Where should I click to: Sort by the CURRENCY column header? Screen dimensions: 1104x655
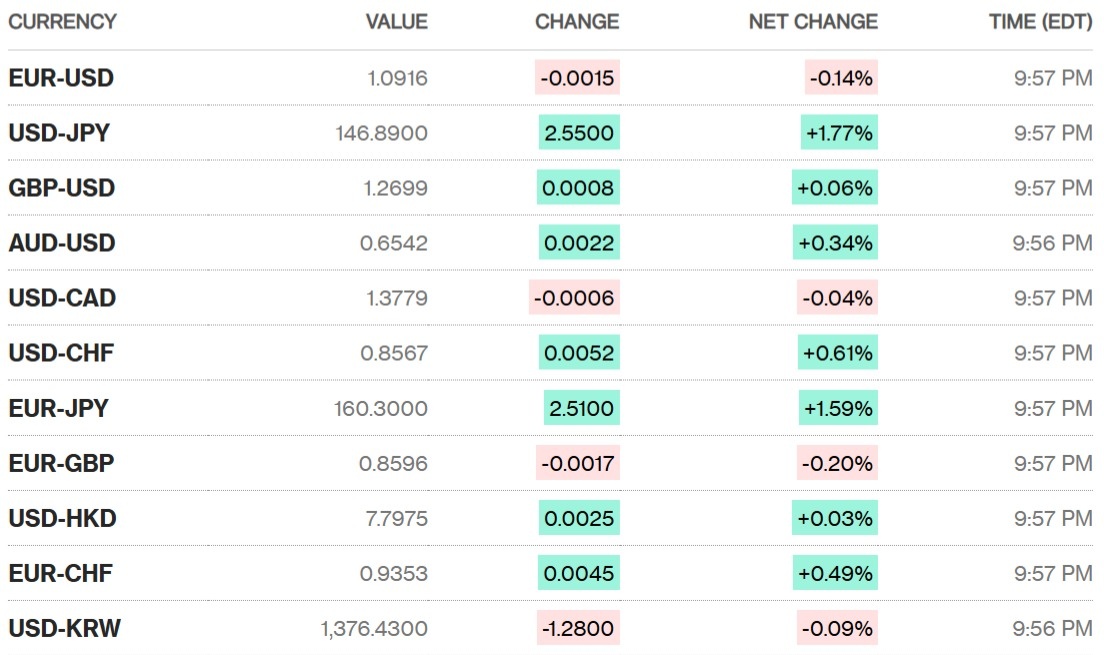pos(62,21)
